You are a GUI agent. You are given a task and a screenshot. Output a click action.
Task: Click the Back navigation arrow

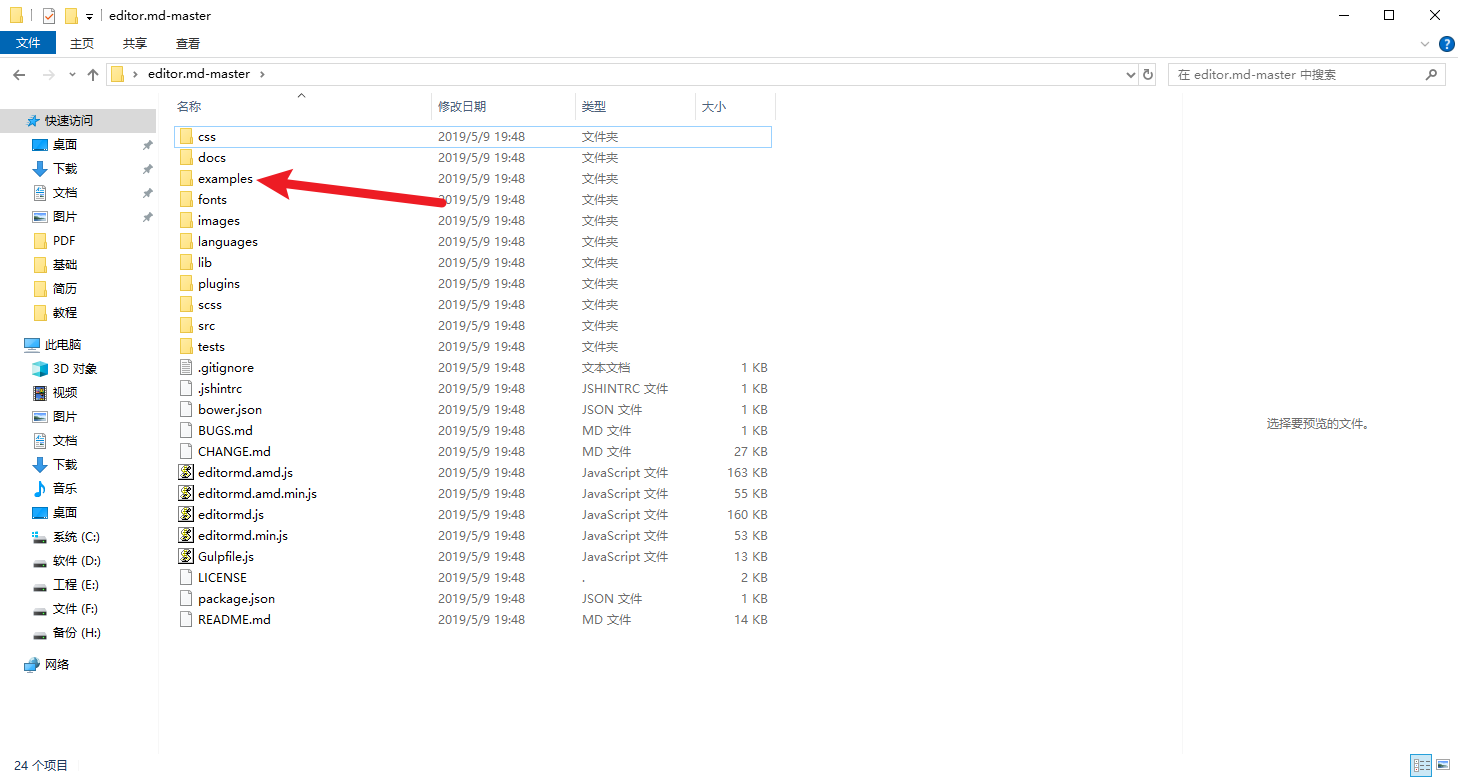coord(19,74)
